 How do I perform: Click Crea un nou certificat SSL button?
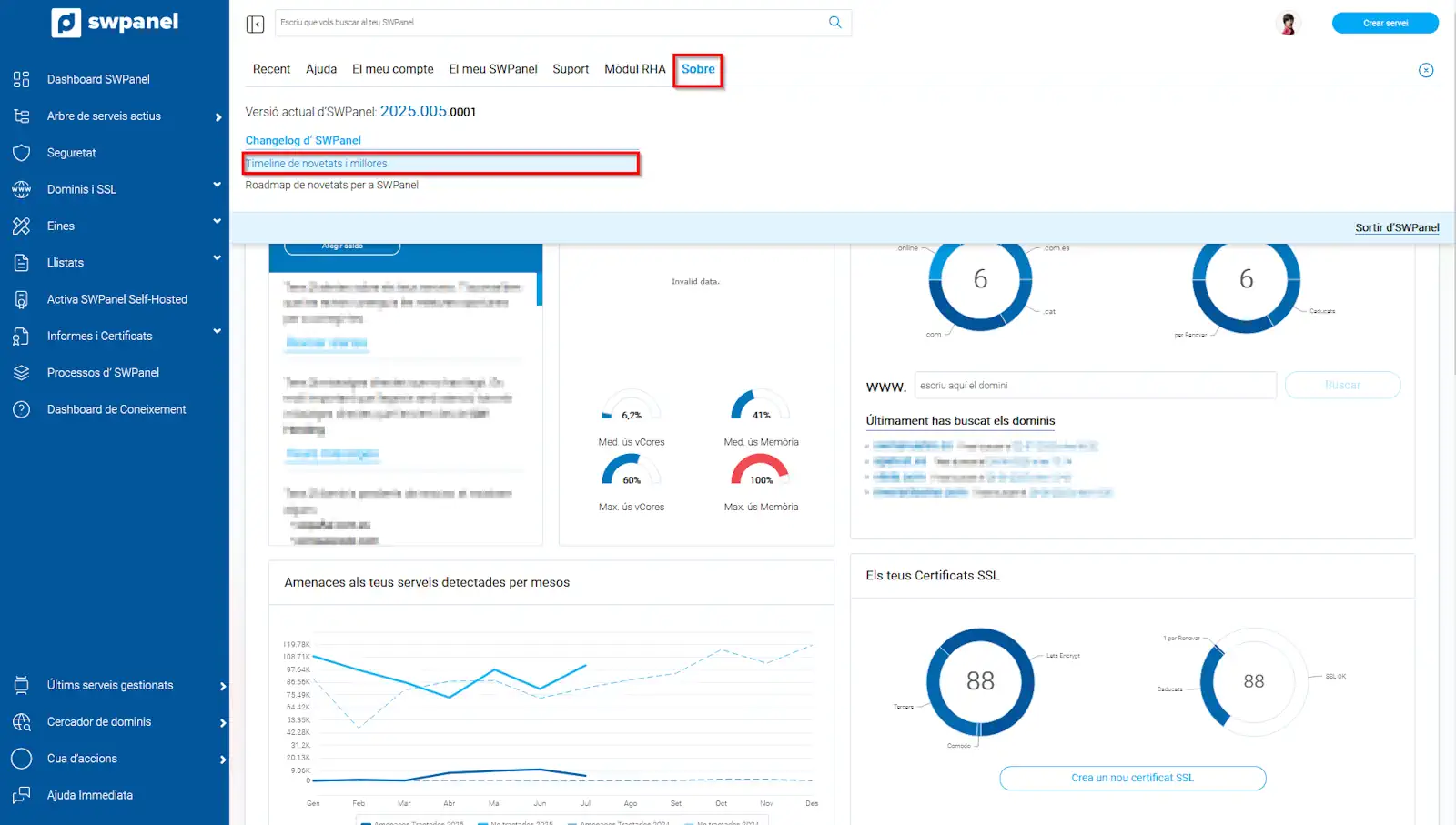[x=1132, y=778]
